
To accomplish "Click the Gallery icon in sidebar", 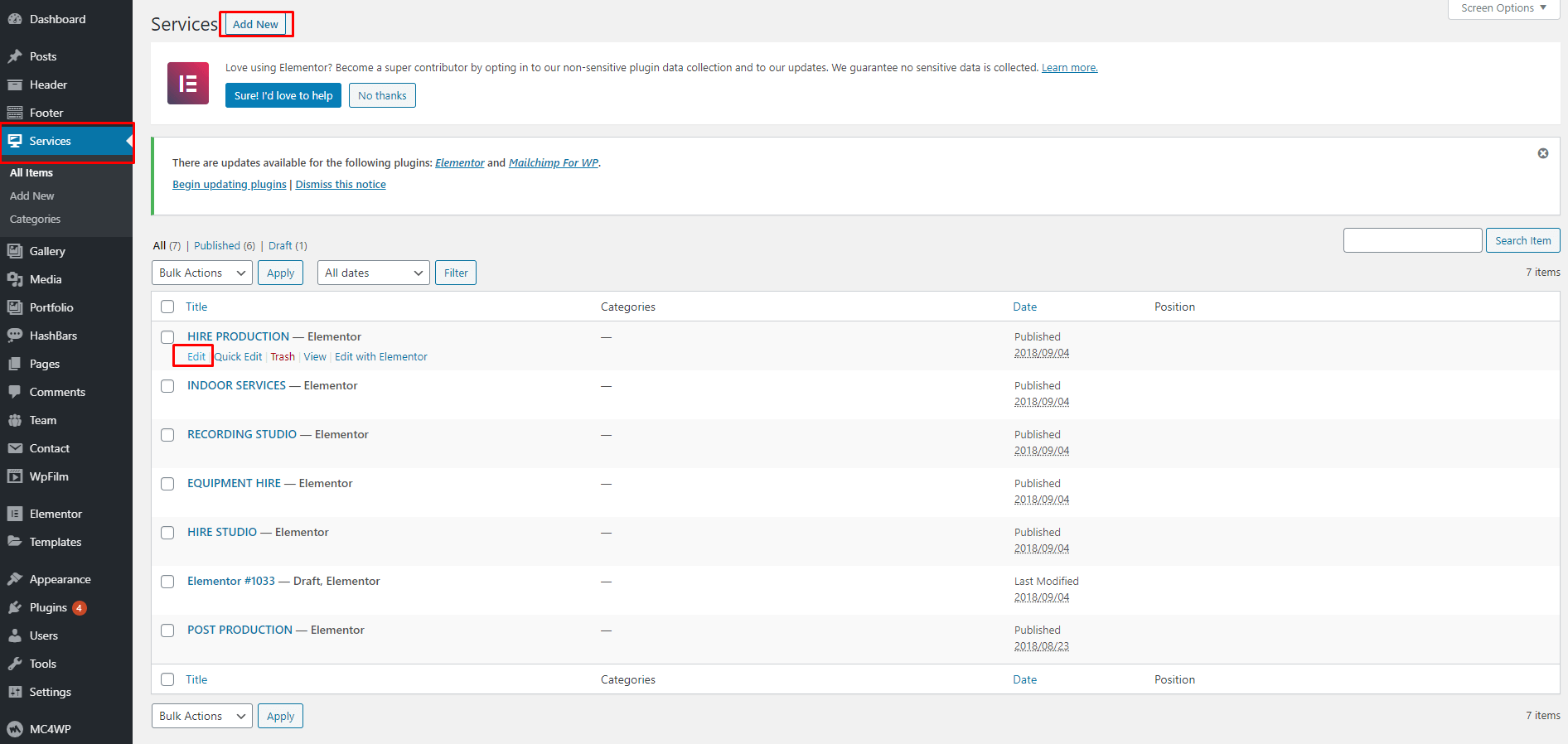I will (15, 251).
